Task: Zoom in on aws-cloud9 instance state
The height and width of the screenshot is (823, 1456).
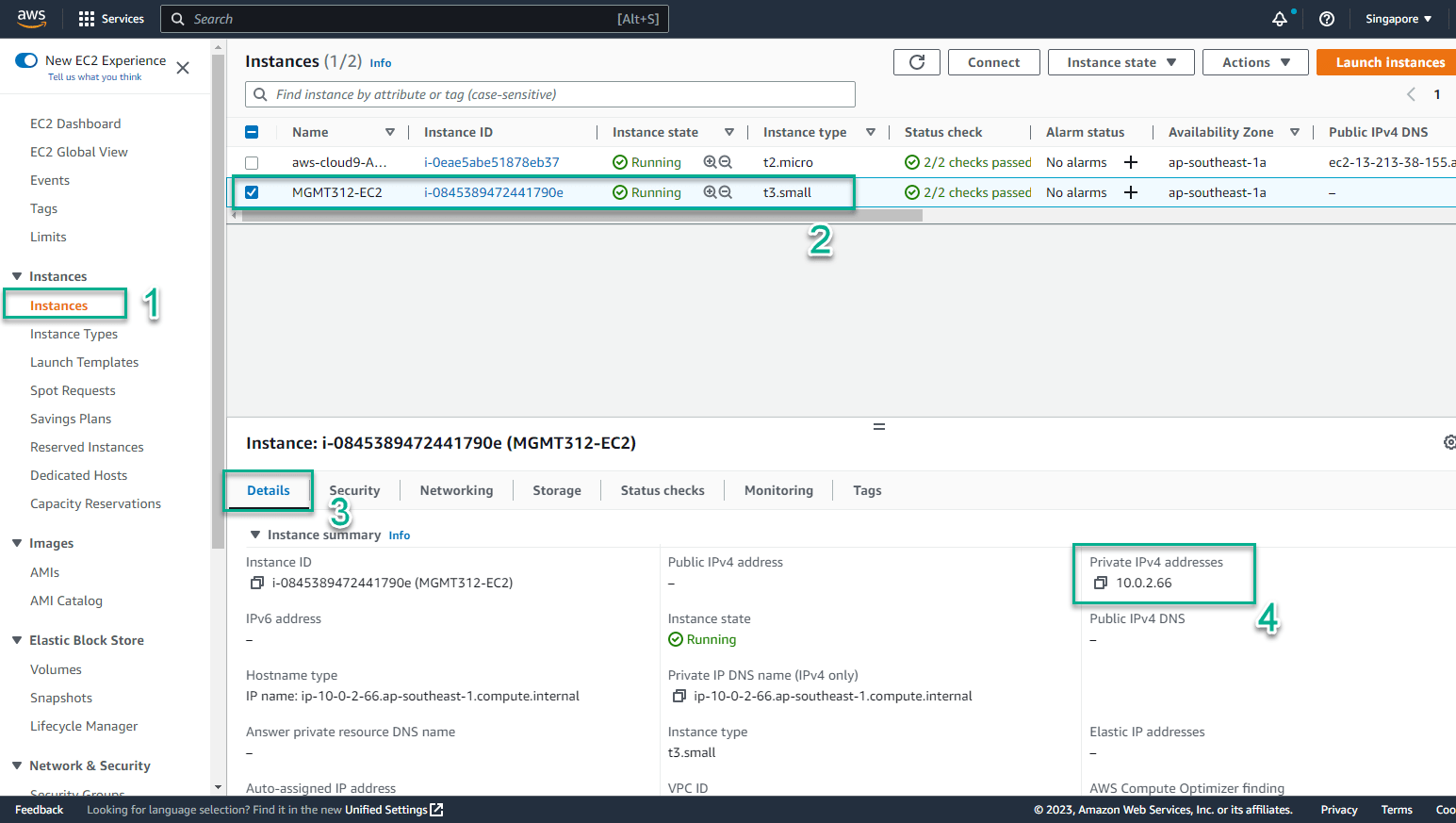Action: click(710, 162)
